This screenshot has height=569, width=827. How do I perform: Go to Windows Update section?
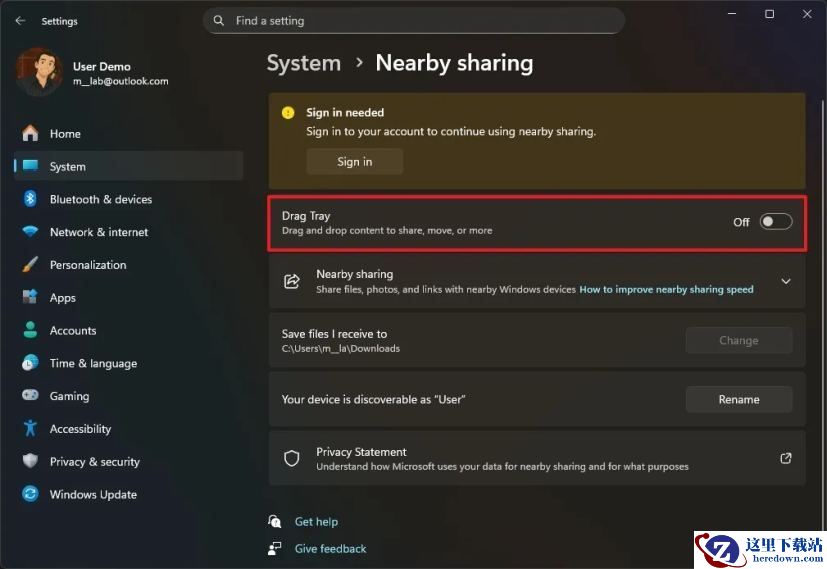(x=93, y=494)
